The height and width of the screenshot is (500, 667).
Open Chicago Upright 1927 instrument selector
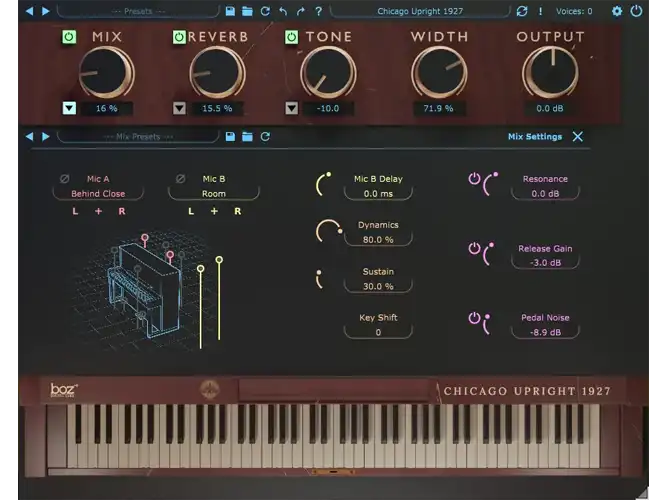pos(420,11)
